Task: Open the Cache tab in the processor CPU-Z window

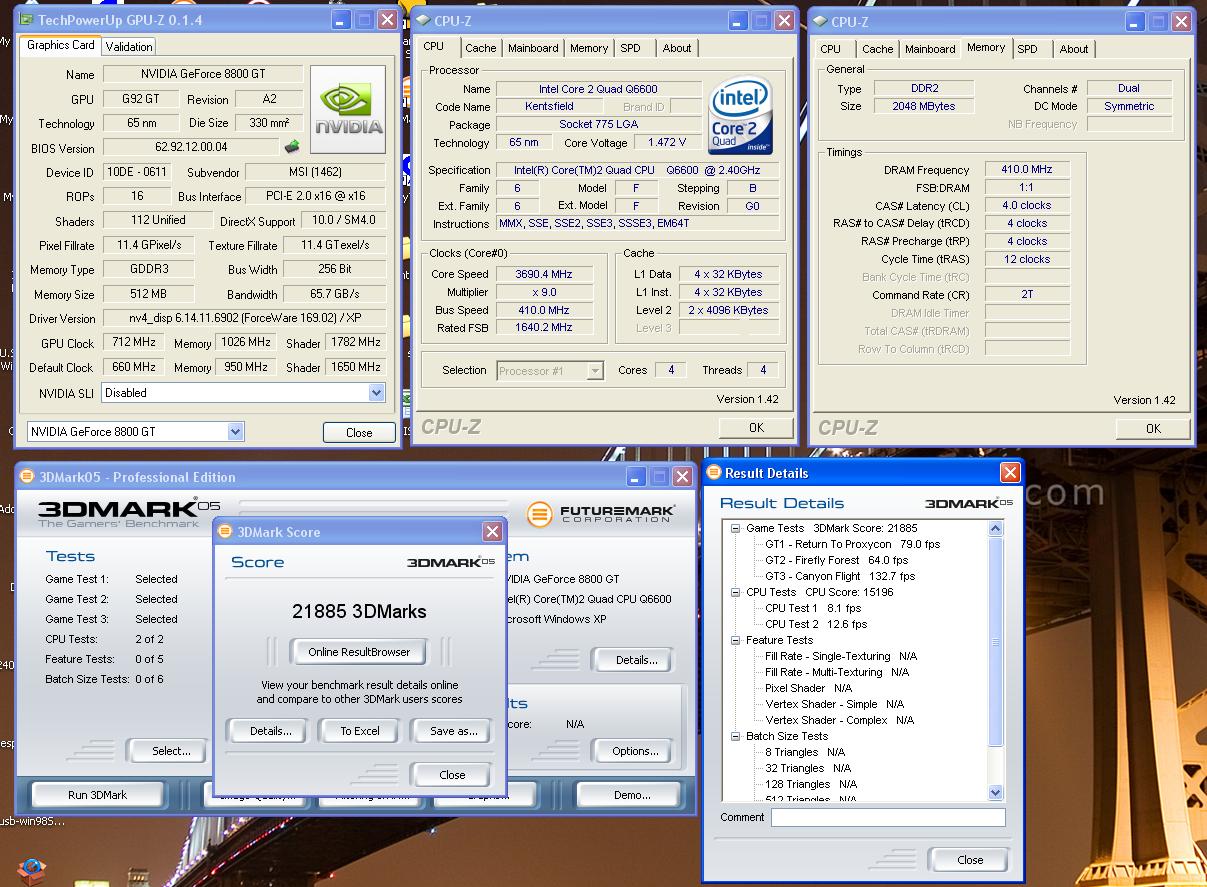Action: coord(480,48)
